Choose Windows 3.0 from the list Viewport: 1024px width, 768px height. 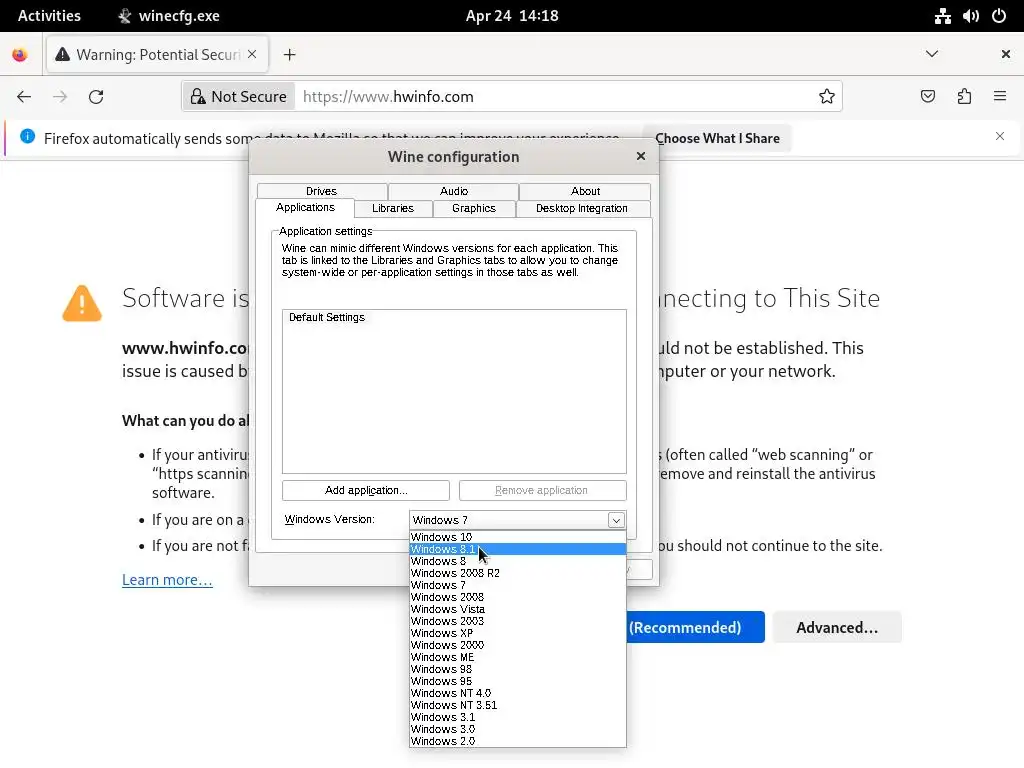pos(517,729)
